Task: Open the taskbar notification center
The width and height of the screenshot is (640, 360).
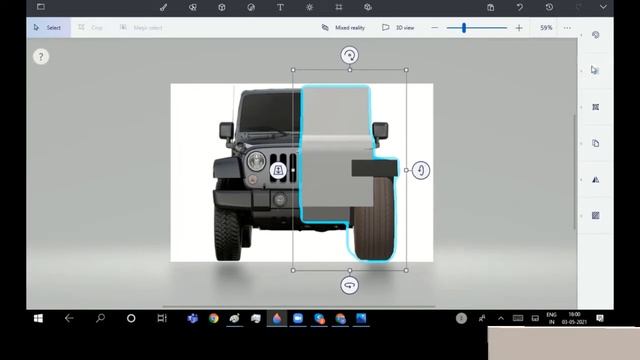Action: (x=600, y=318)
